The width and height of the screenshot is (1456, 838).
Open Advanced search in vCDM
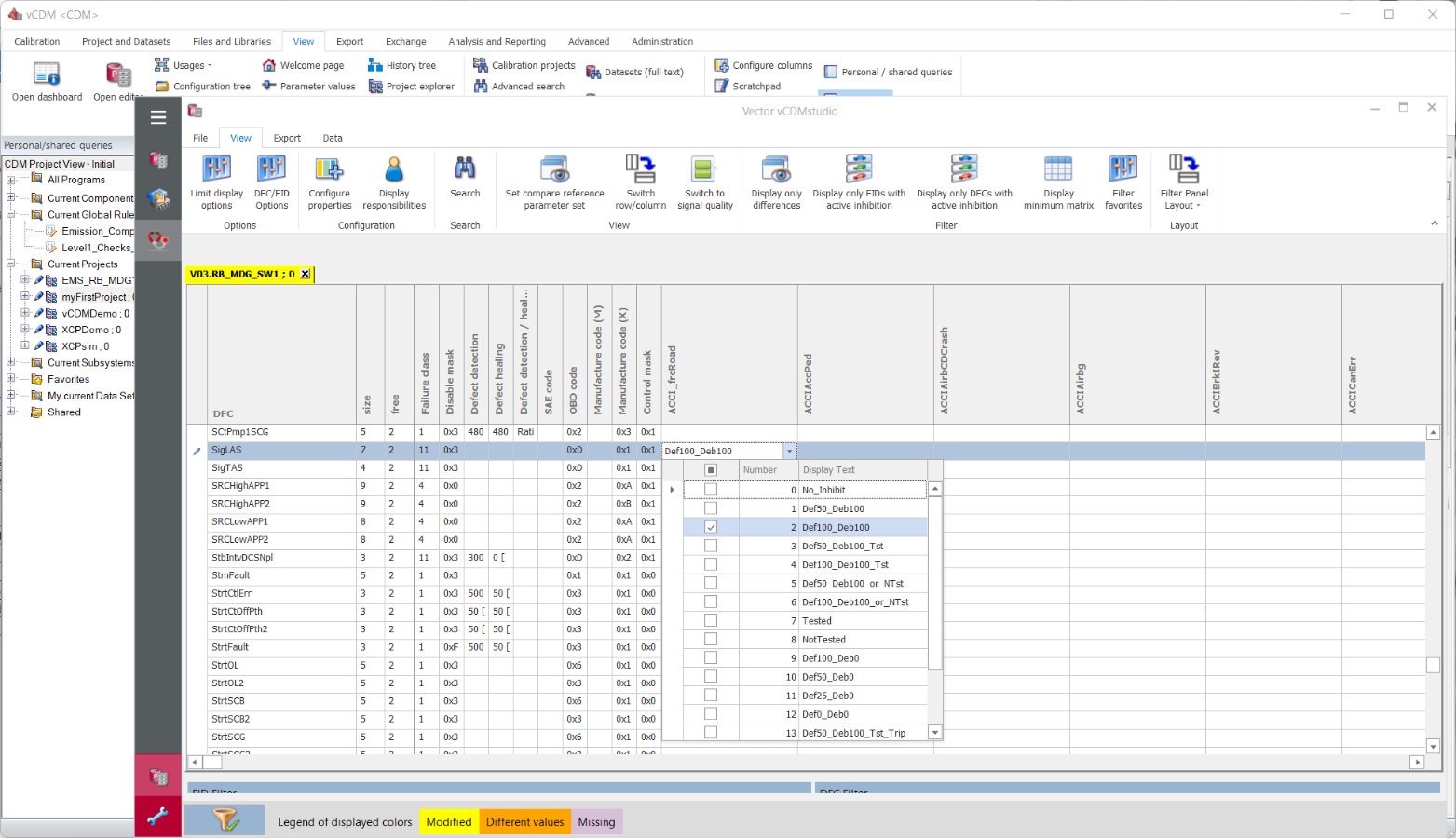coord(519,86)
